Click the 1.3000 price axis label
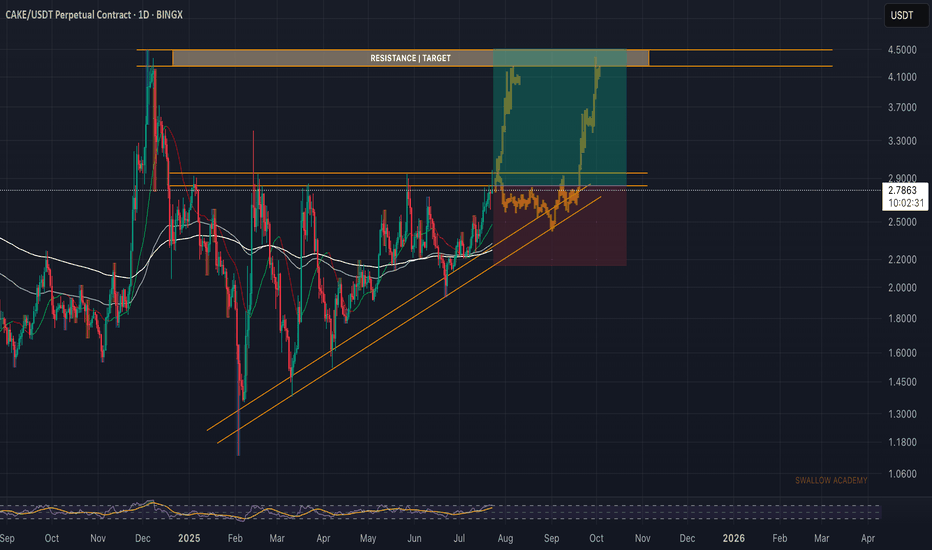 902,414
